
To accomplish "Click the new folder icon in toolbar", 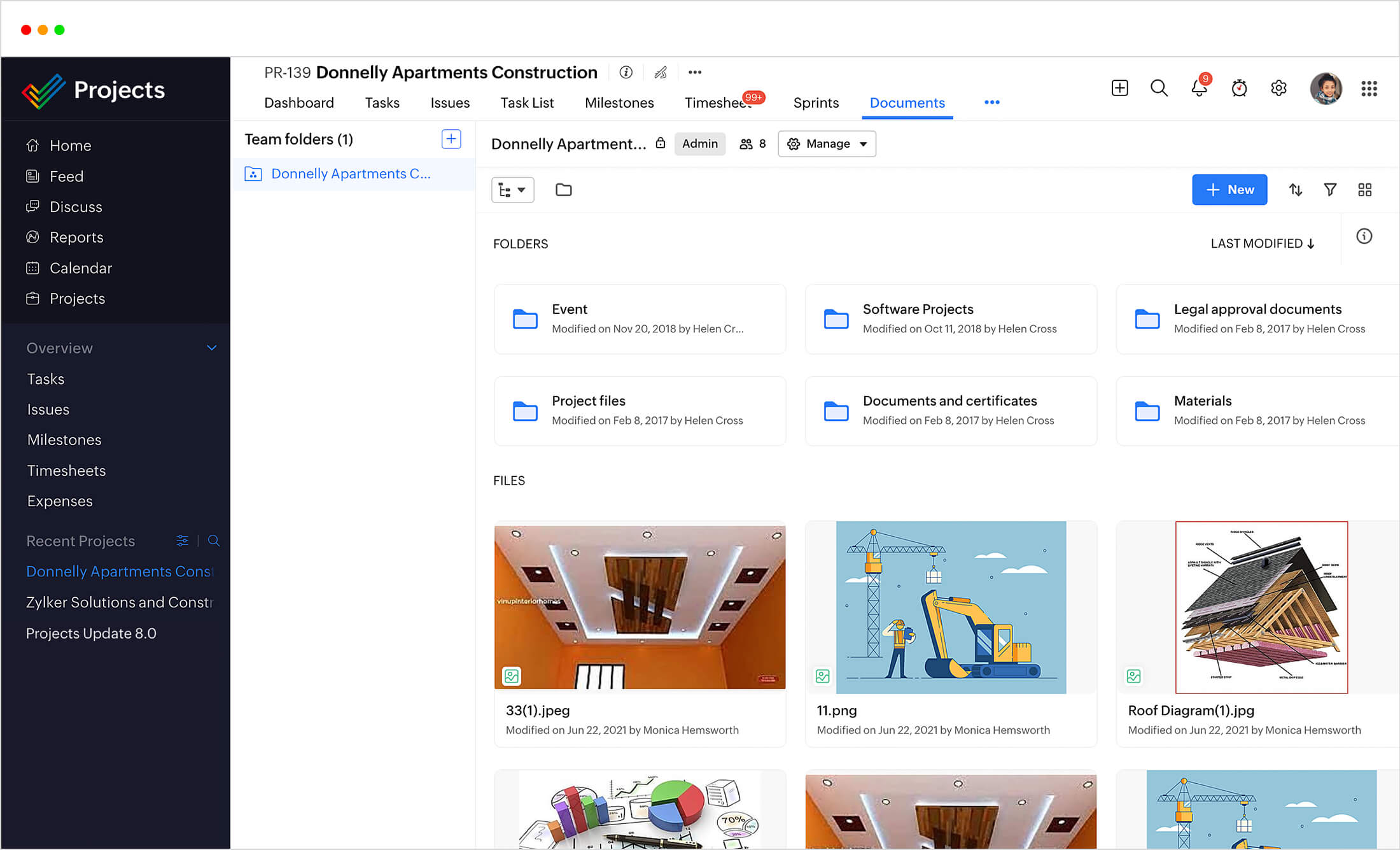I will [x=563, y=190].
